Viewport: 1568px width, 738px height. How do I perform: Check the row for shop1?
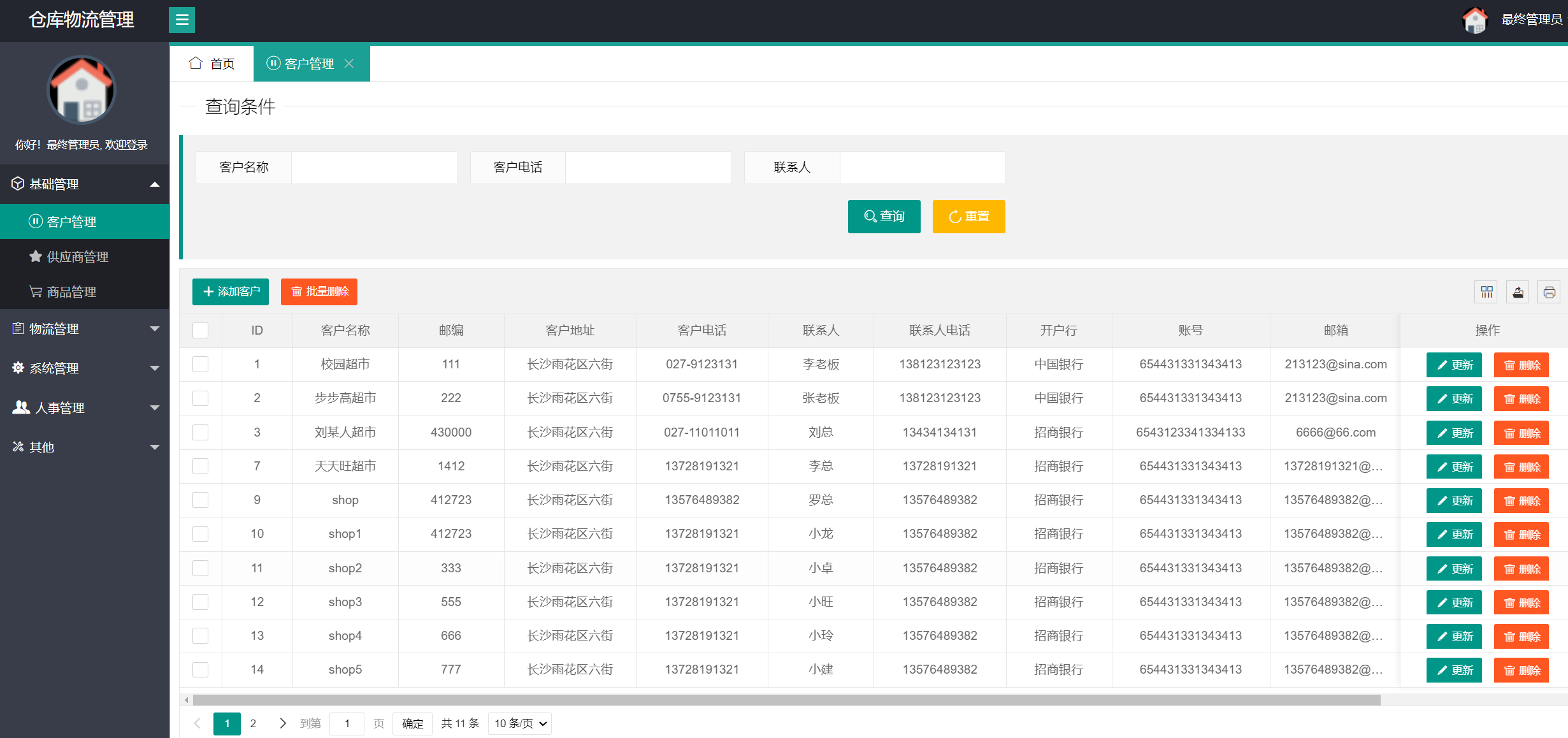pos(201,533)
